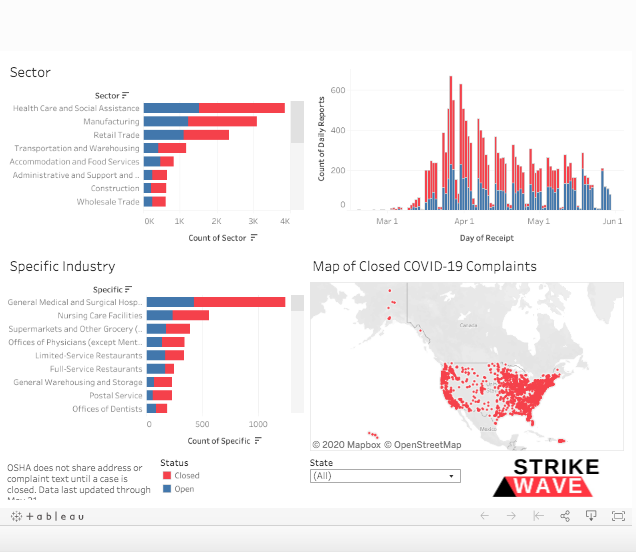Open the State filter dropdown
The image size is (636, 552).
coord(385,476)
